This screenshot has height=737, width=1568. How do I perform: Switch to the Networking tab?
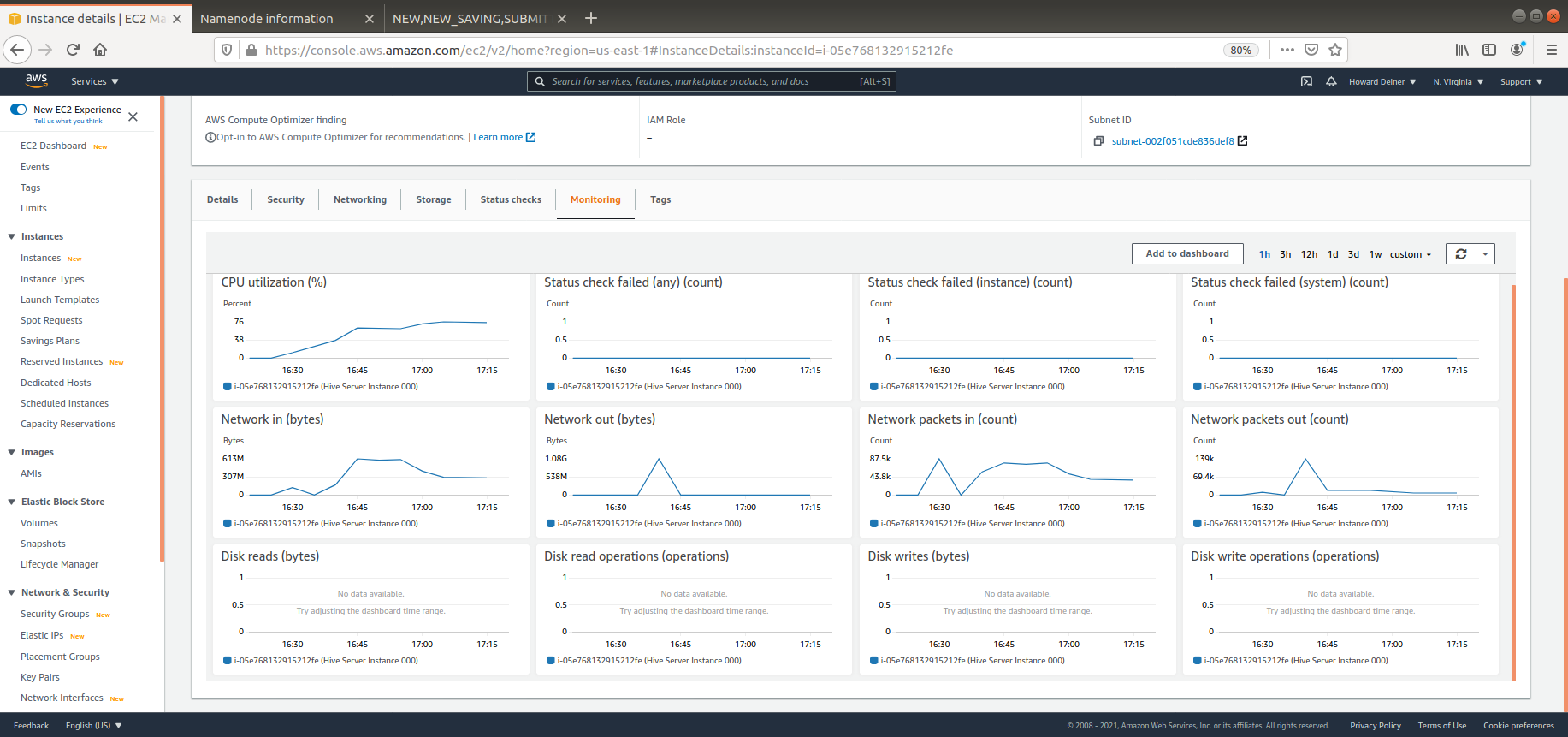(x=360, y=199)
